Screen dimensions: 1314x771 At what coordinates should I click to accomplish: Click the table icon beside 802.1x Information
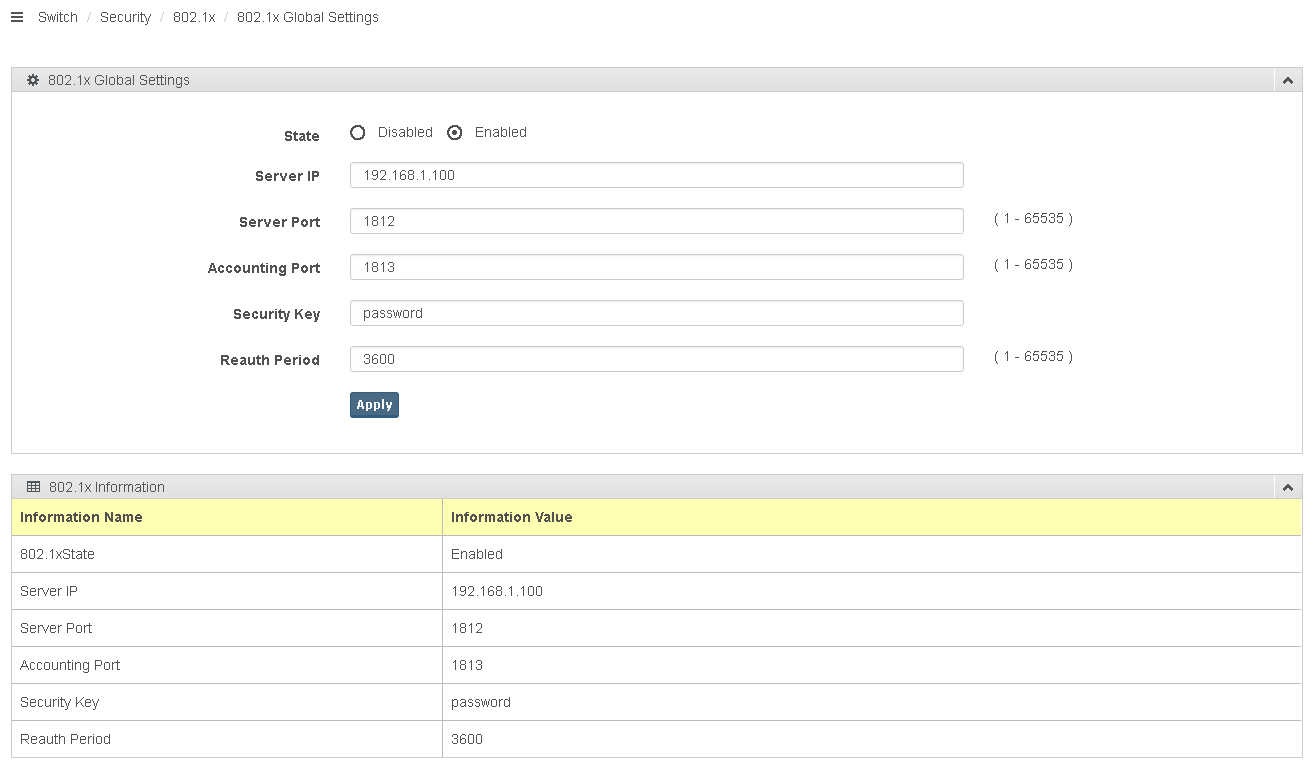[34, 487]
